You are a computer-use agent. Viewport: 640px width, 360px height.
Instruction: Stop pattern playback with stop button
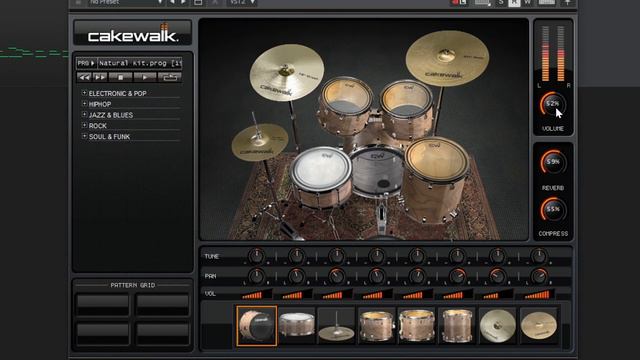point(120,77)
